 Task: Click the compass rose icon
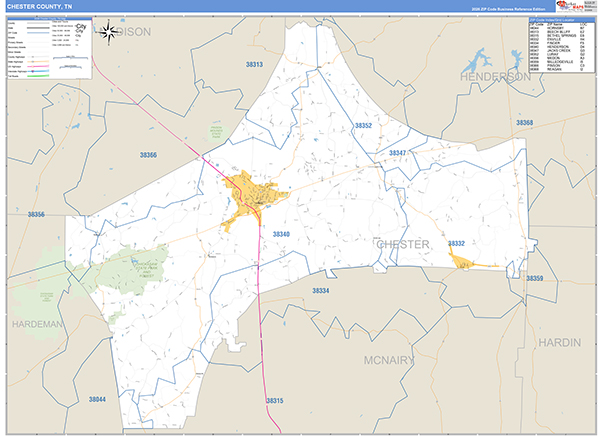(x=109, y=33)
